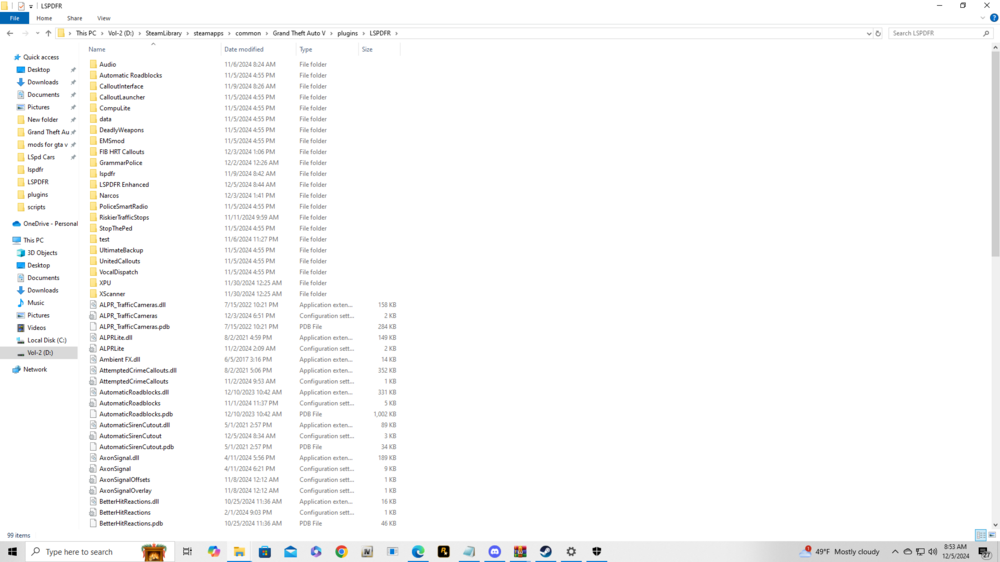Select AutomaticRoadblocks.pdb file
The image size is (1000, 562).
136,414
